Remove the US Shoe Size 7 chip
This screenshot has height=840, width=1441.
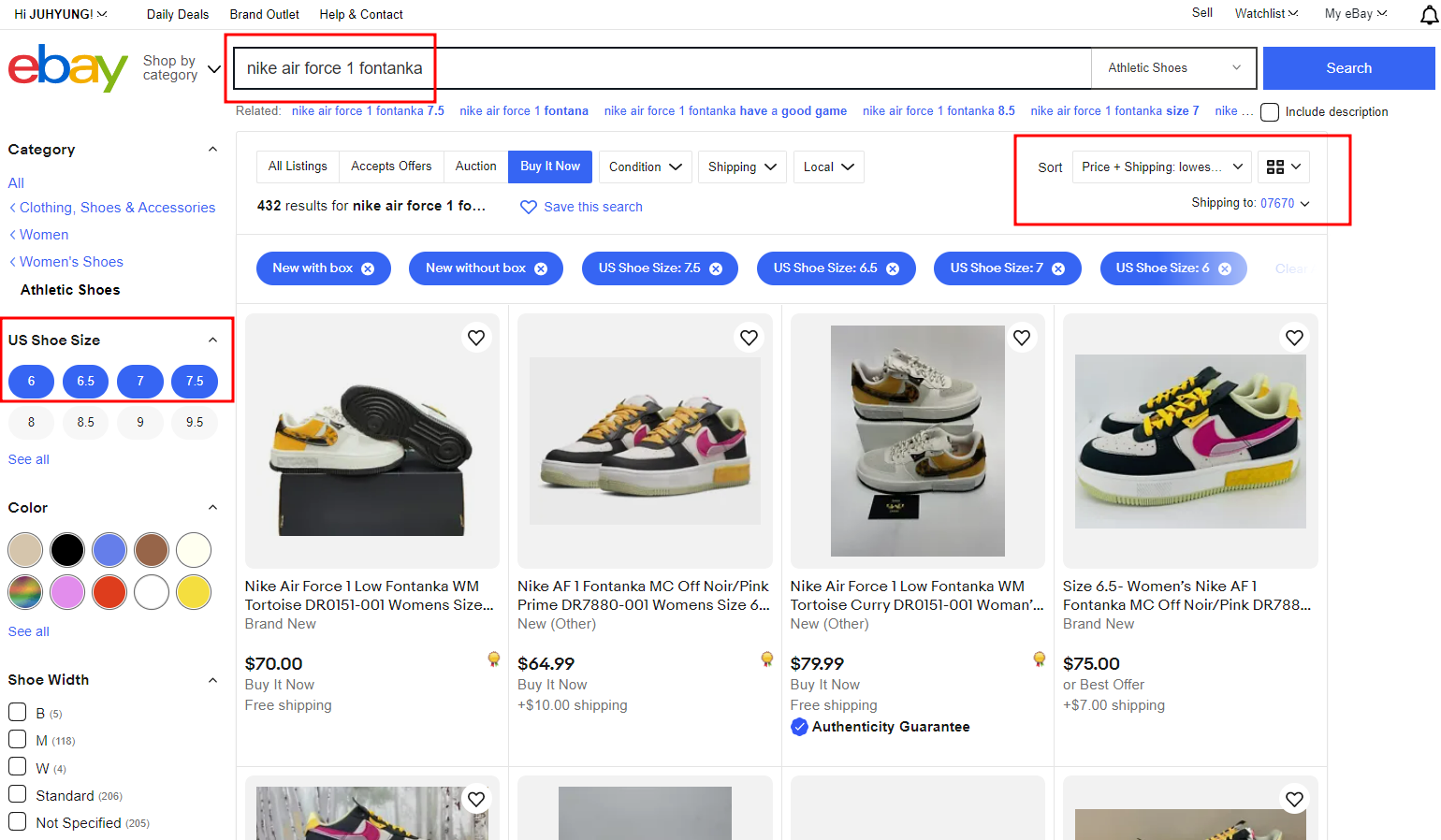click(x=1058, y=268)
